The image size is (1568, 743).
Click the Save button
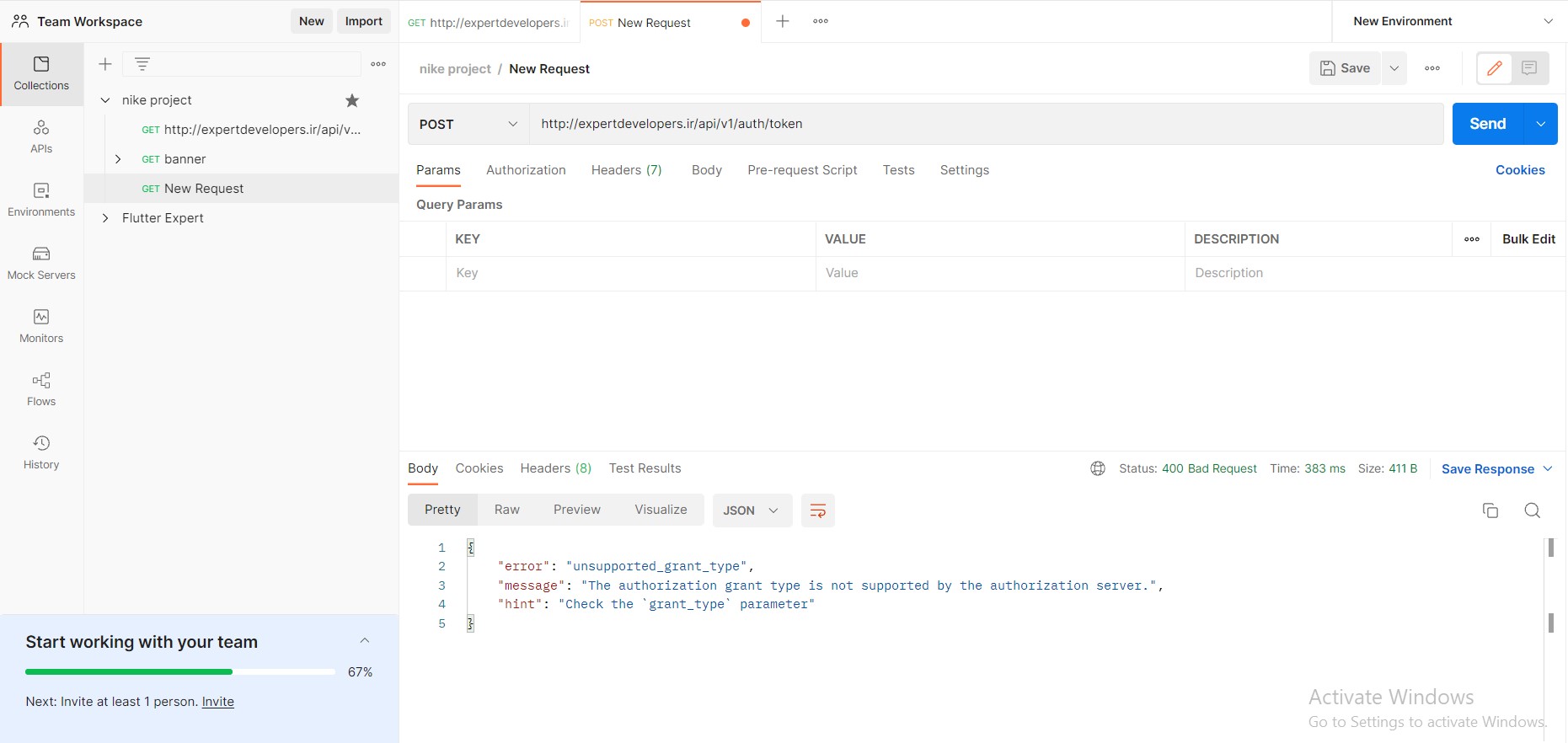click(1345, 68)
